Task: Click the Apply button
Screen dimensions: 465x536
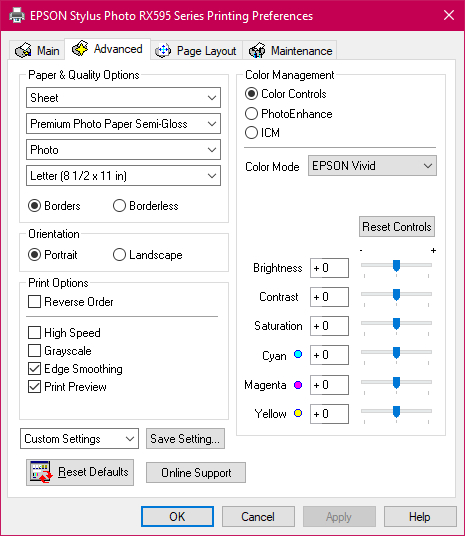Action: click(339, 517)
